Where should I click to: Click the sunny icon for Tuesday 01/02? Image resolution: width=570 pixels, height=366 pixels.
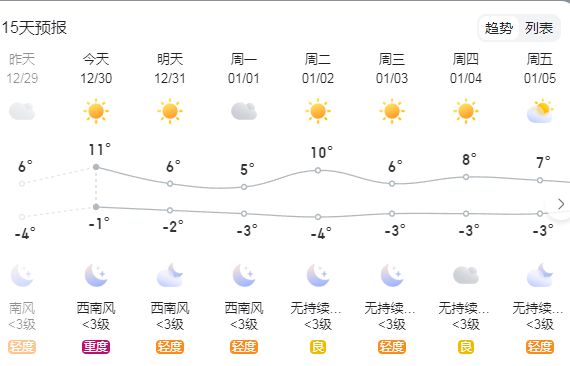click(318, 111)
